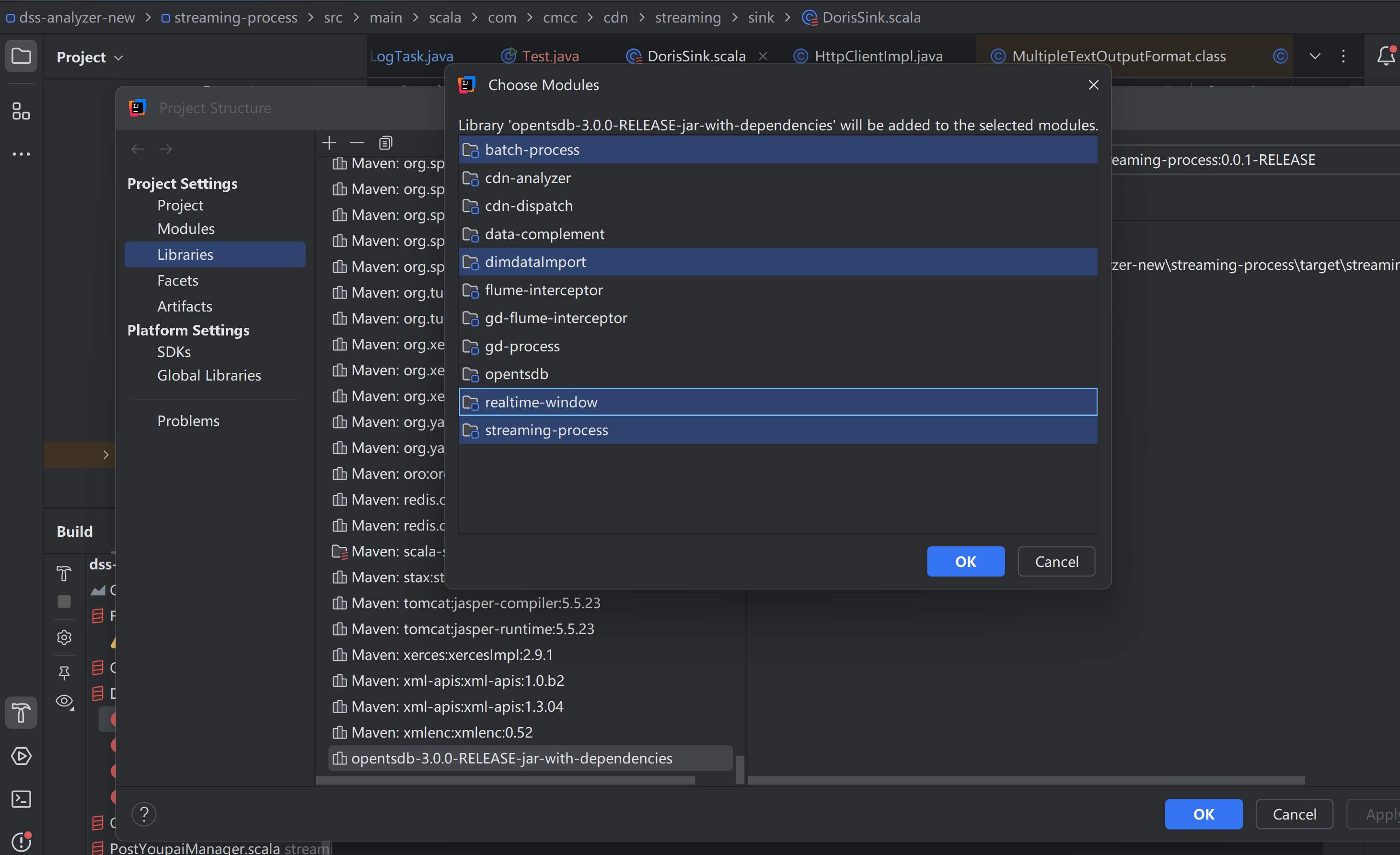
Task: Expand the collapsed project tree arrow
Action: pos(105,454)
